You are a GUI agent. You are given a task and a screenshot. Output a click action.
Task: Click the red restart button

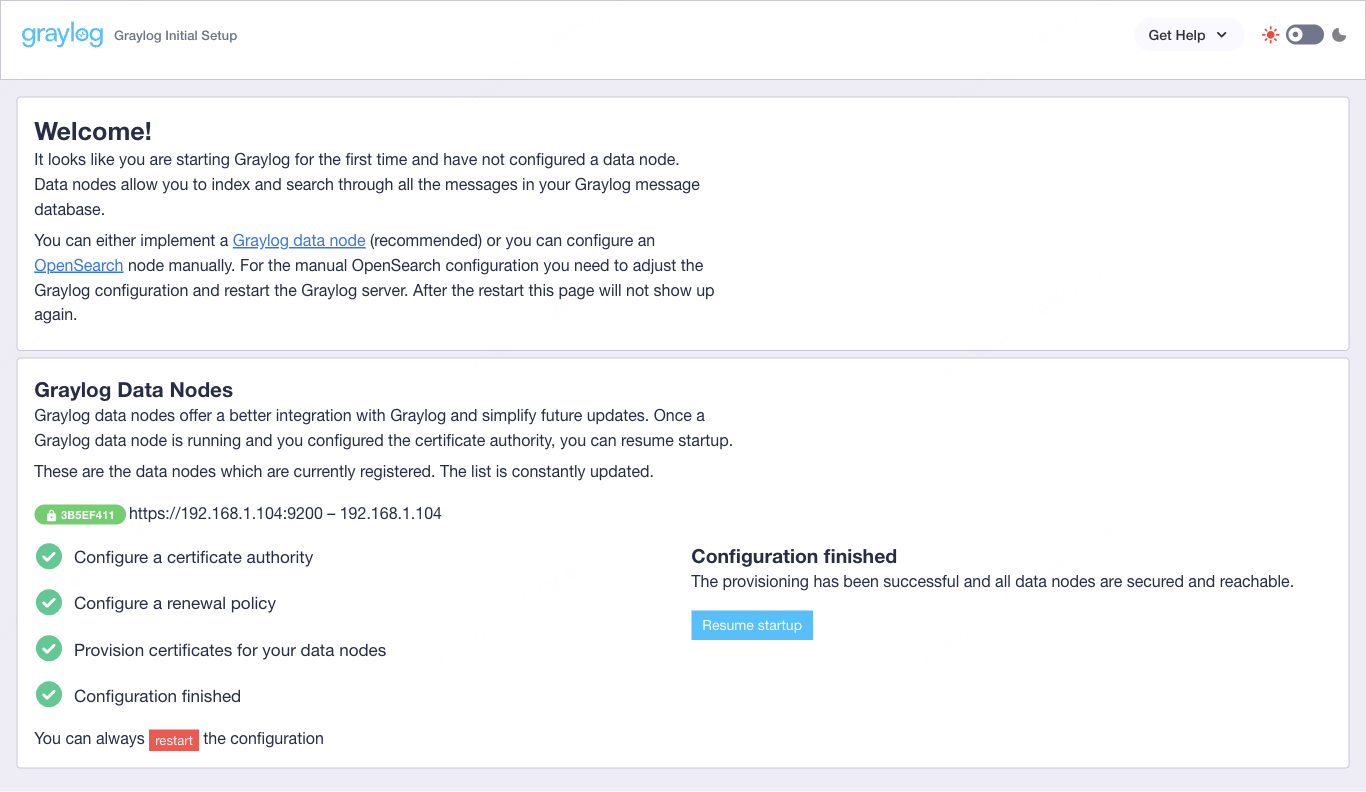pos(174,739)
